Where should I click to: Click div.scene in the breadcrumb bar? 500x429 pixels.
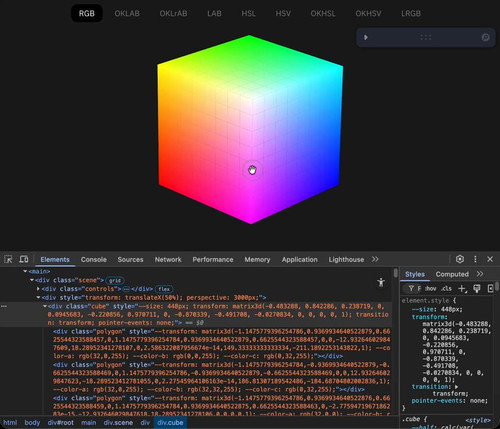pos(118,423)
